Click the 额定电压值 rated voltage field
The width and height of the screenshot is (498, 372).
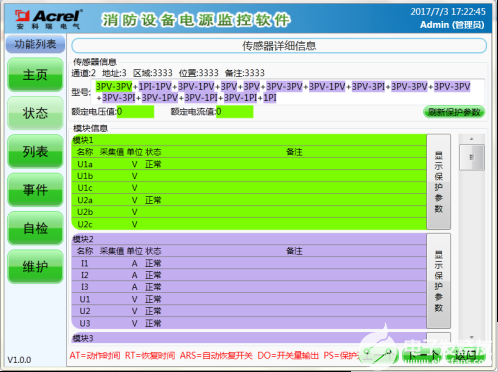pyautogui.click(x=135, y=112)
